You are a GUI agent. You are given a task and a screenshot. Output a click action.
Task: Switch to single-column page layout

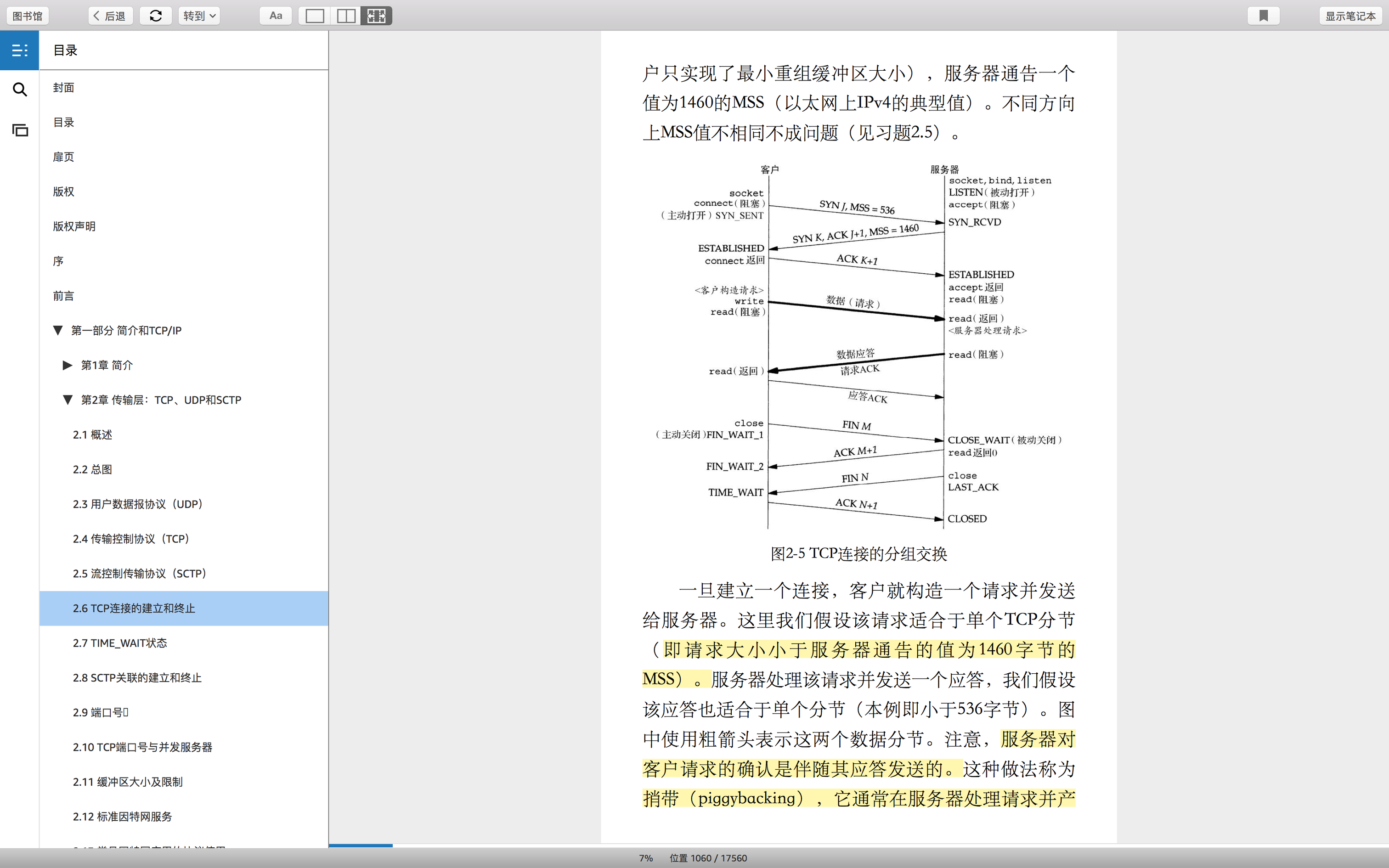coord(315,16)
